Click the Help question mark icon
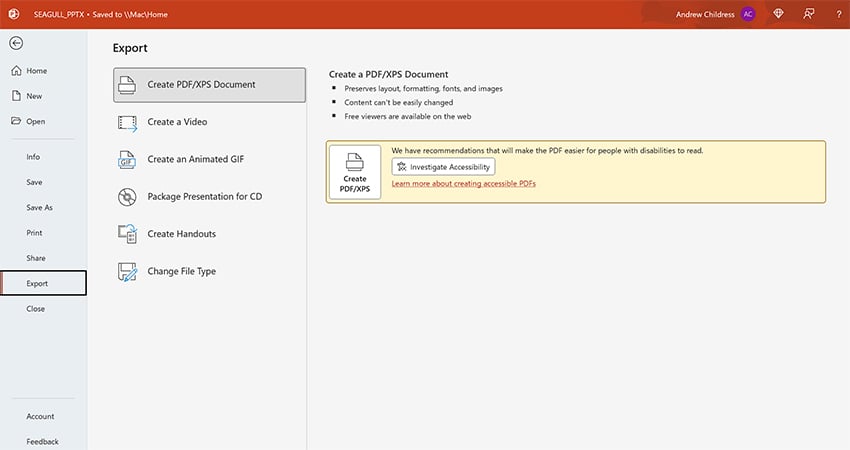The image size is (850, 450). point(837,14)
